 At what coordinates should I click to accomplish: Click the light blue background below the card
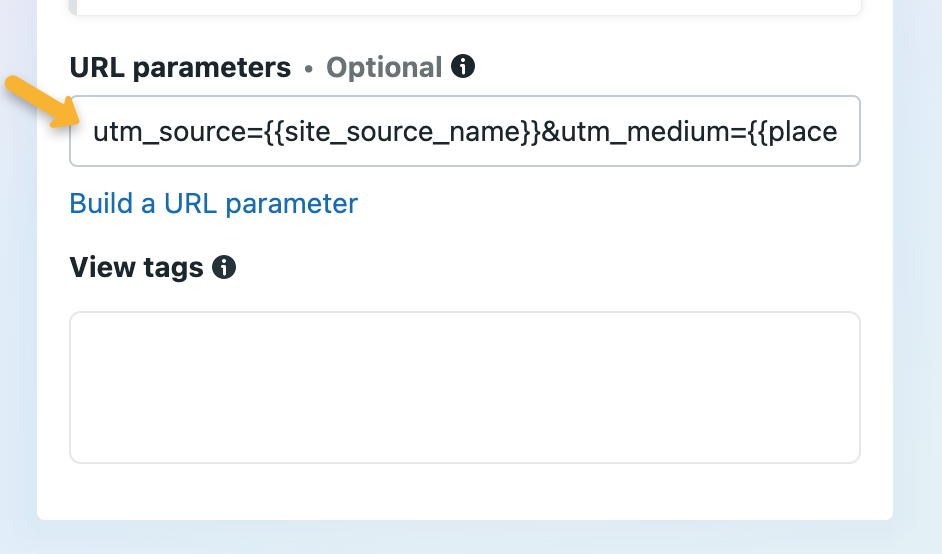465,538
